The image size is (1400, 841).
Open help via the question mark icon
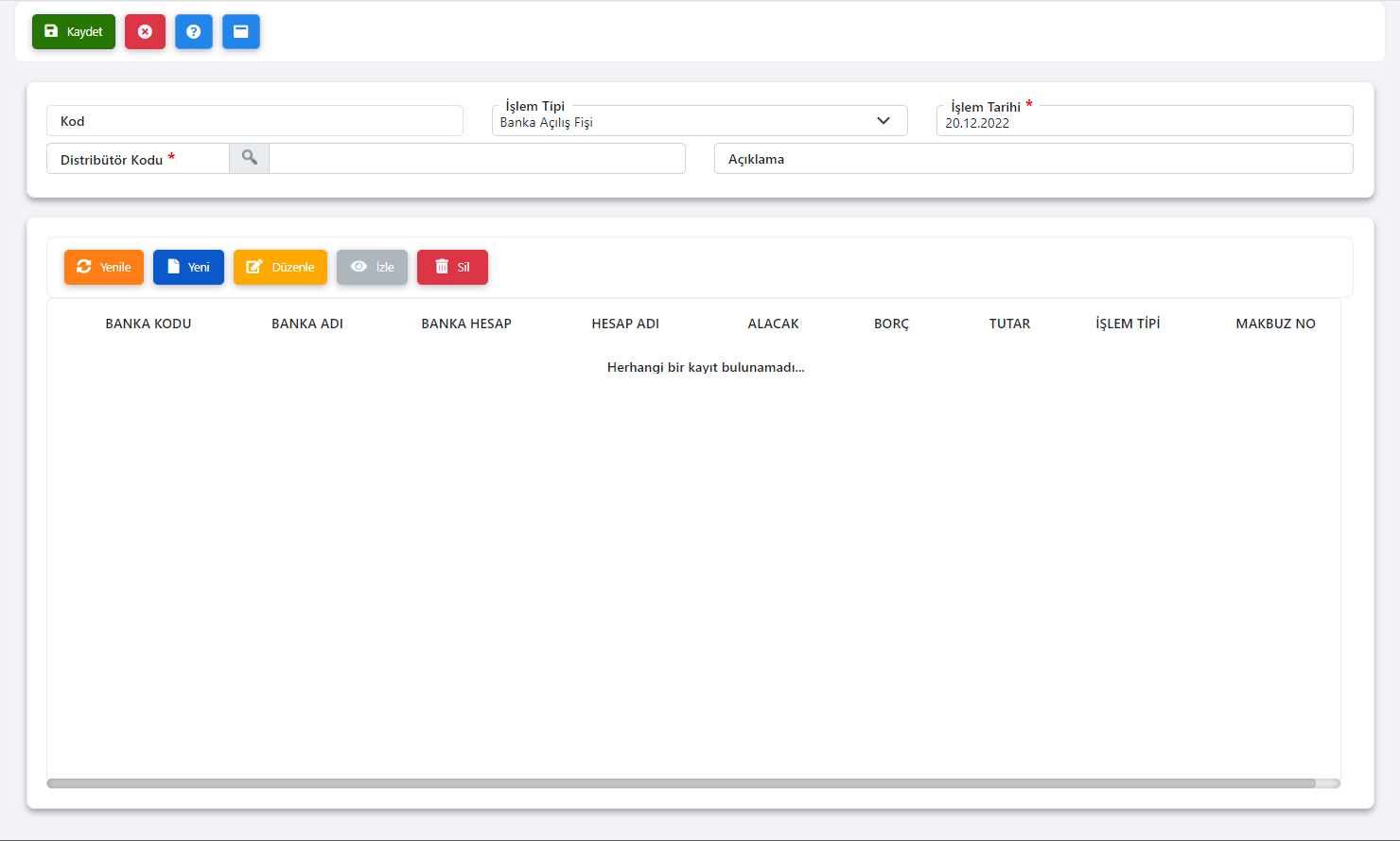point(194,31)
